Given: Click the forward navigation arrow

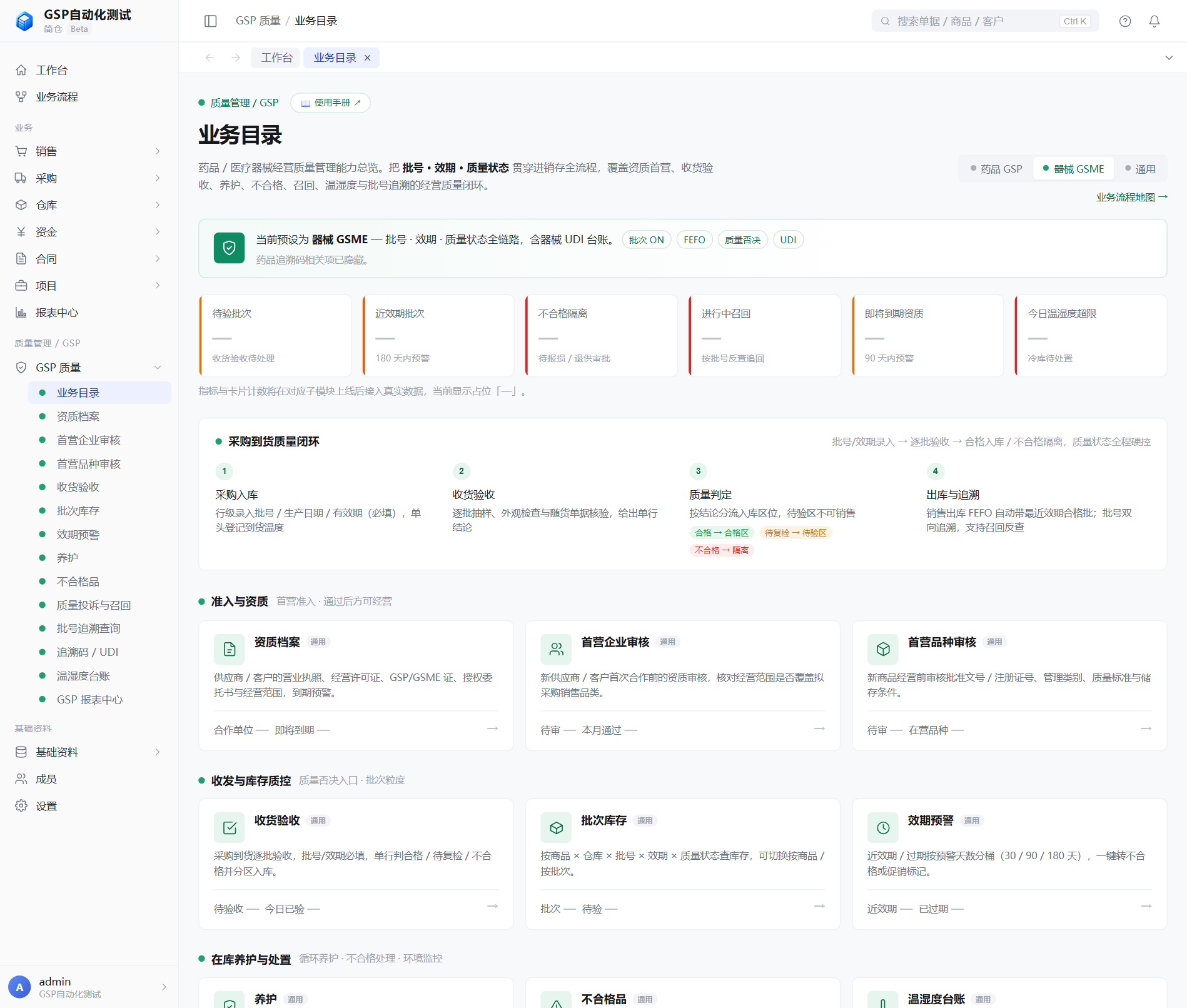Looking at the screenshot, I should (x=236, y=58).
